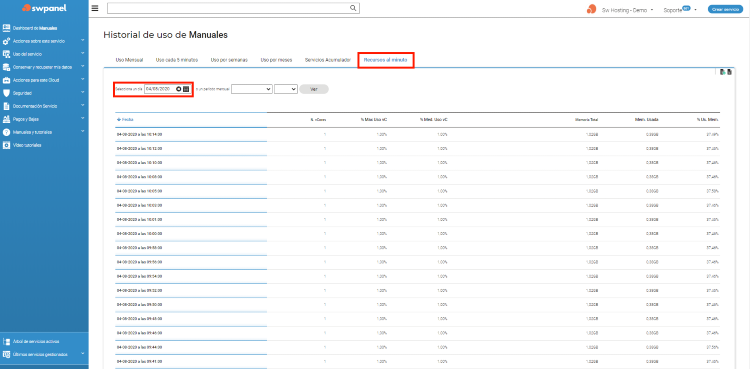Open Video tutoriales link
This screenshot has height=369, width=750.
coord(27,145)
